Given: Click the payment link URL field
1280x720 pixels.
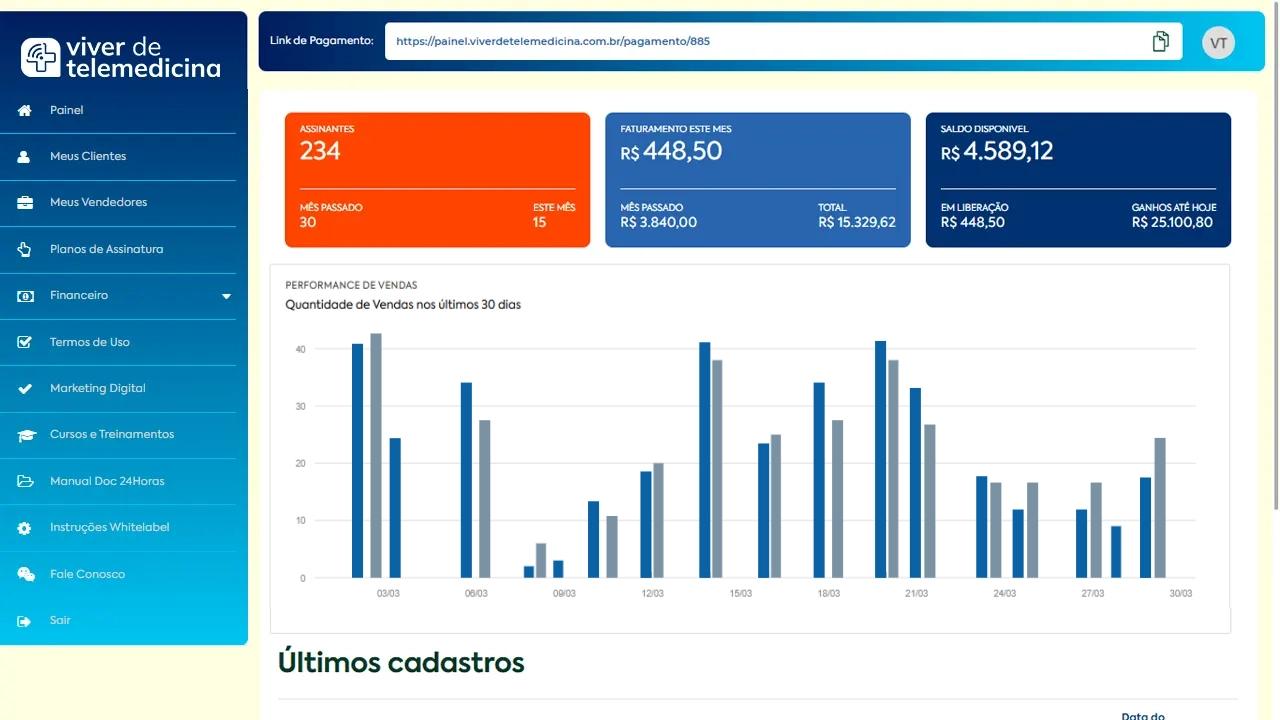Looking at the screenshot, I should [x=760, y=42].
